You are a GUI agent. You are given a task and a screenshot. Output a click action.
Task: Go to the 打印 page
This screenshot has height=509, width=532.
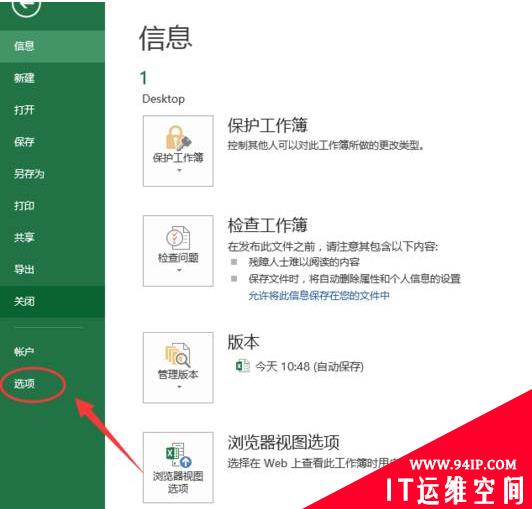[52, 206]
